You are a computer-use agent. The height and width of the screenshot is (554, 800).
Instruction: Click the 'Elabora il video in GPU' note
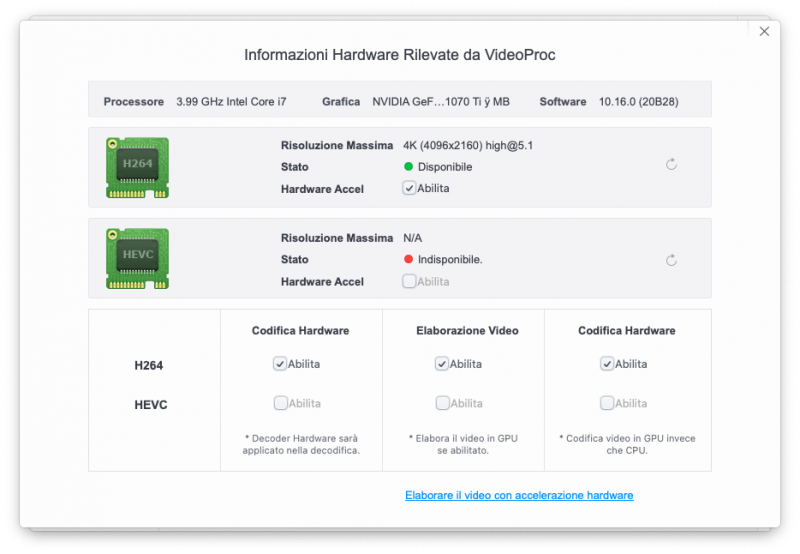463,444
